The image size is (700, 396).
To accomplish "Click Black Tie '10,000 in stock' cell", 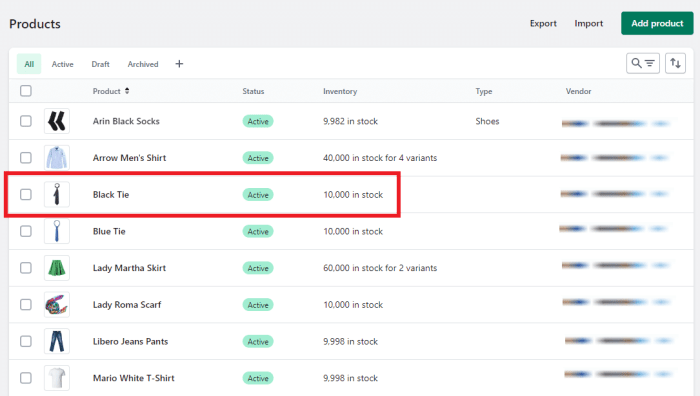I will coord(353,194).
